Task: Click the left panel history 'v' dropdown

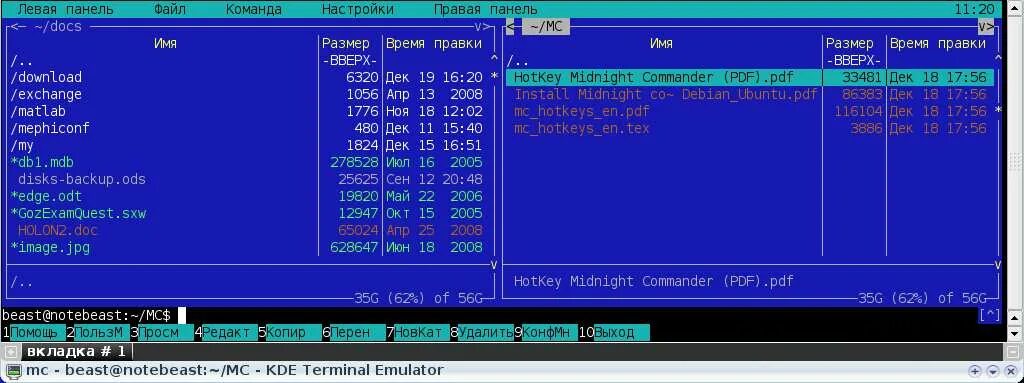Action: pyautogui.click(x=479, y=27)
